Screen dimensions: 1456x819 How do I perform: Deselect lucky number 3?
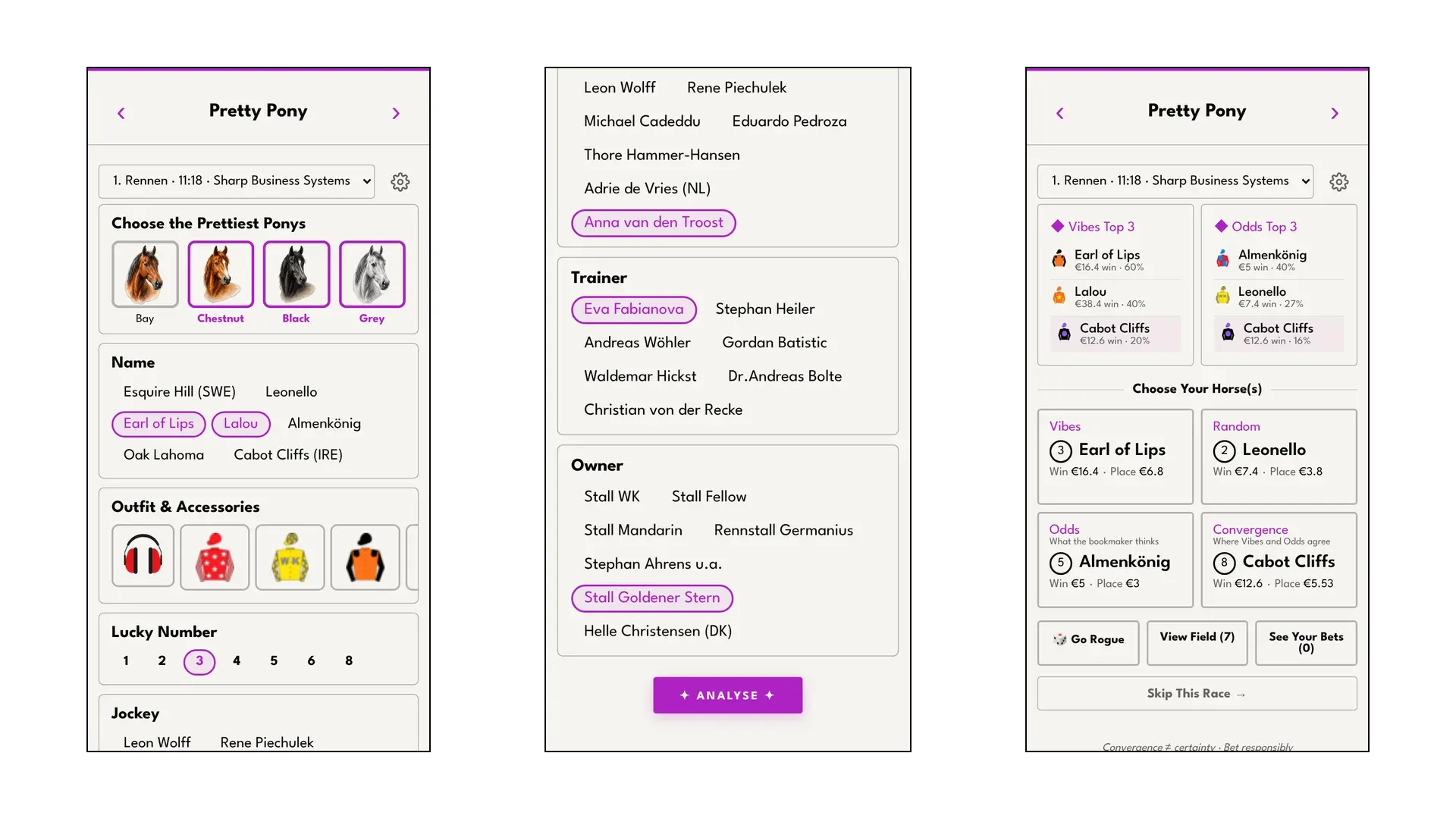199,661
